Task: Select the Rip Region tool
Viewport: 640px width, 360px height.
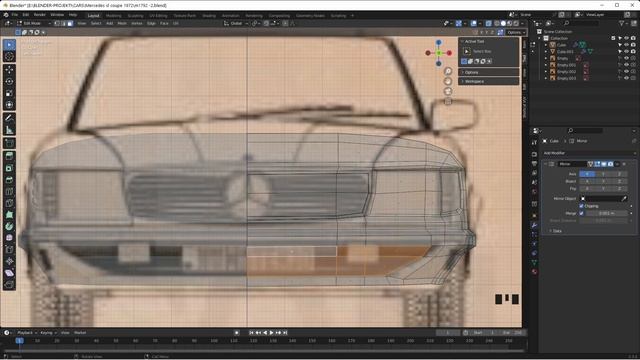Action: tap(9, 284)
